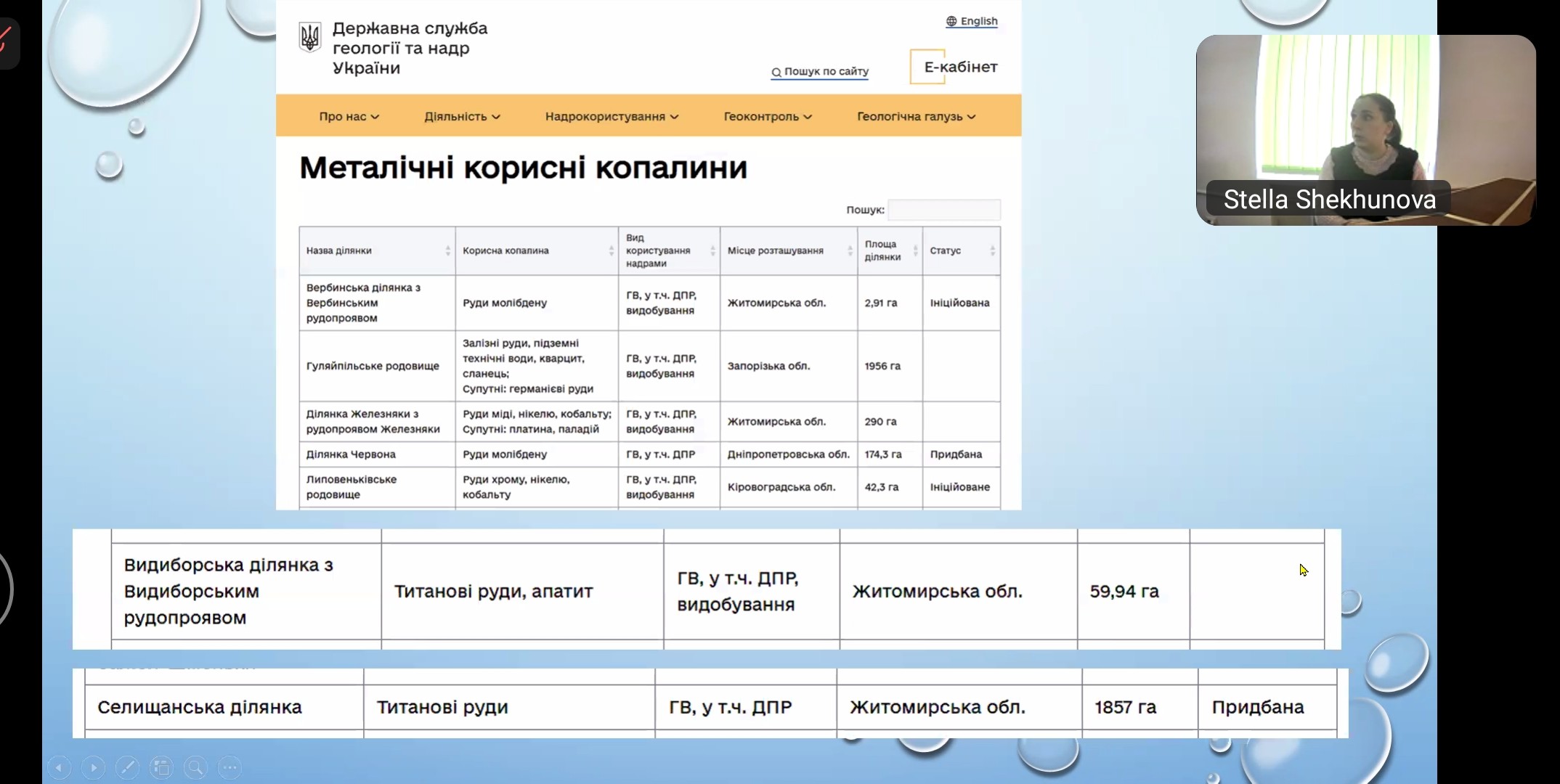Expand the Діяльність dropdown menu
Viewport: 1560px width, 784px height.
462,116
